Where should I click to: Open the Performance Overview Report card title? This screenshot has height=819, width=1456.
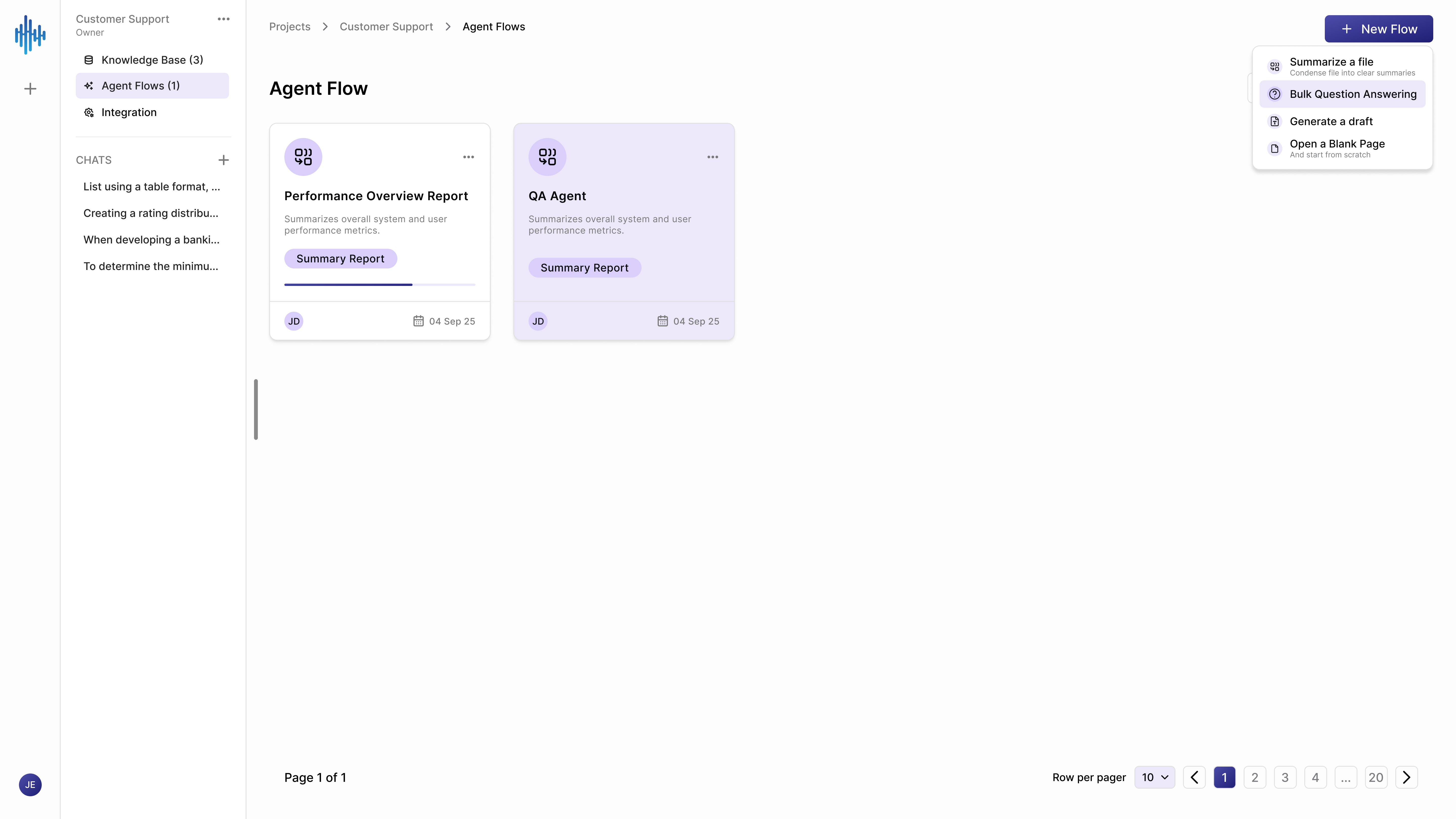click(376, 196)
